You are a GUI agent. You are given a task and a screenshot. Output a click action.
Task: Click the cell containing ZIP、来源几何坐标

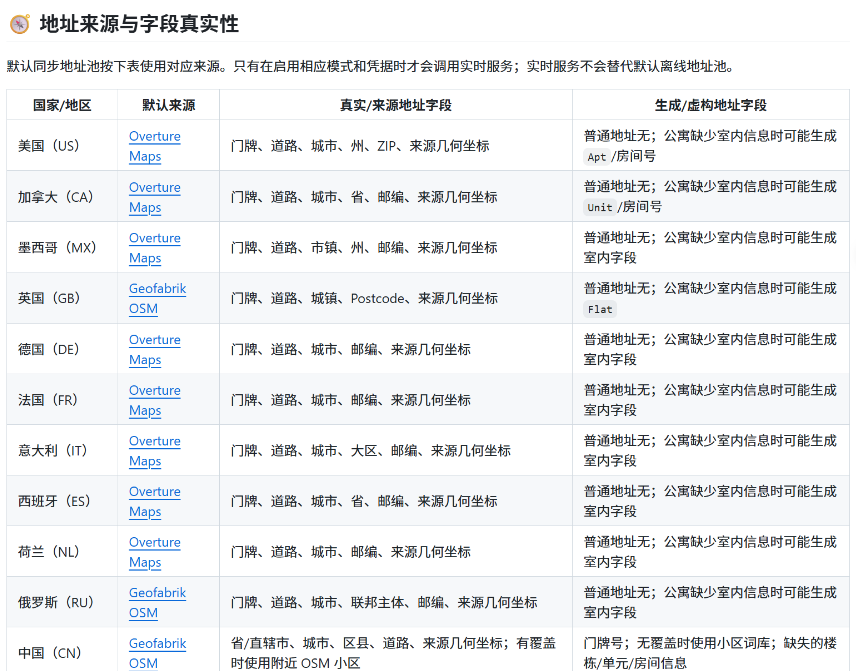[396, 146]
